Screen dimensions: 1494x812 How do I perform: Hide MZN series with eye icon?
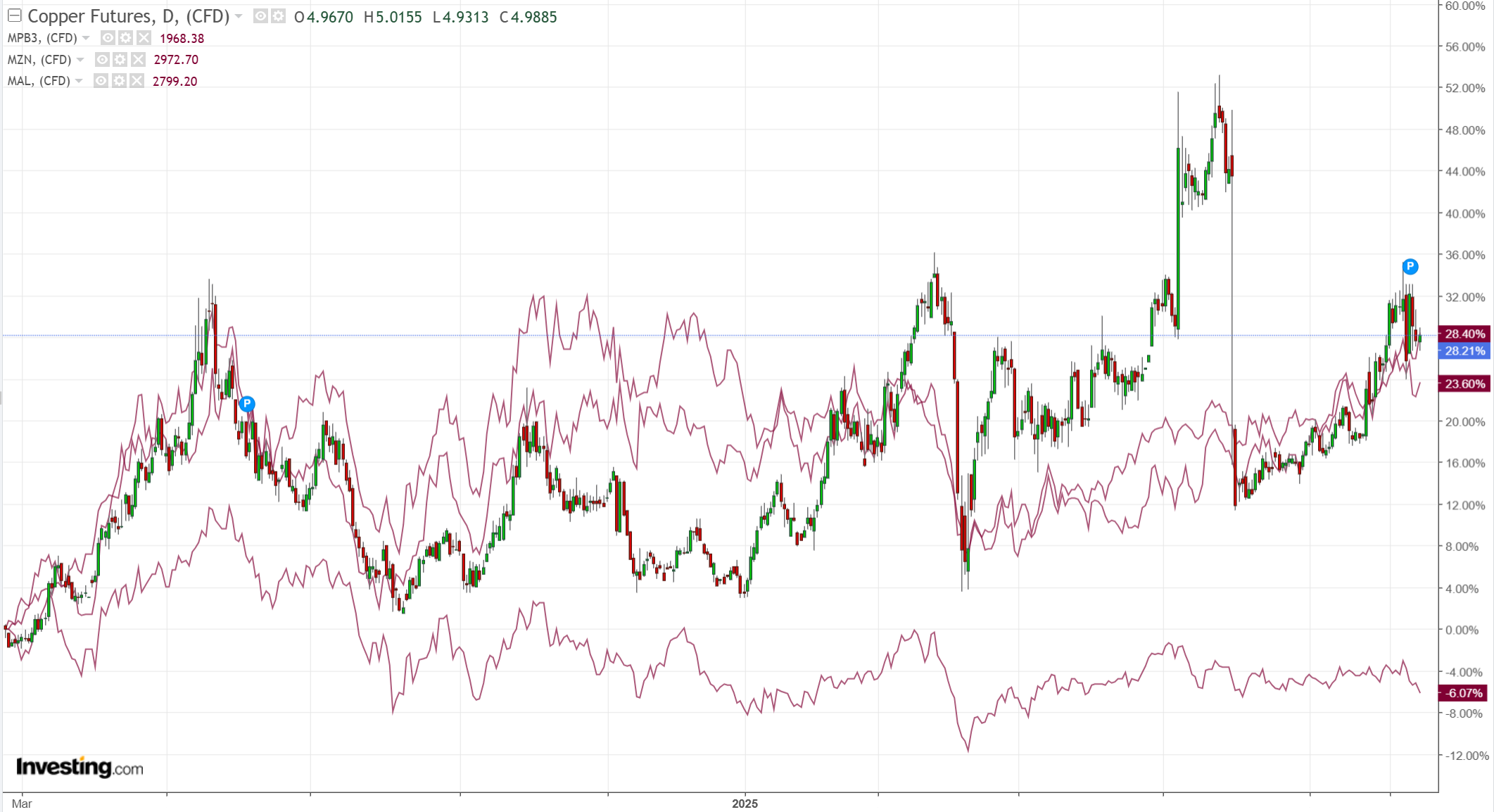[102, 60]
